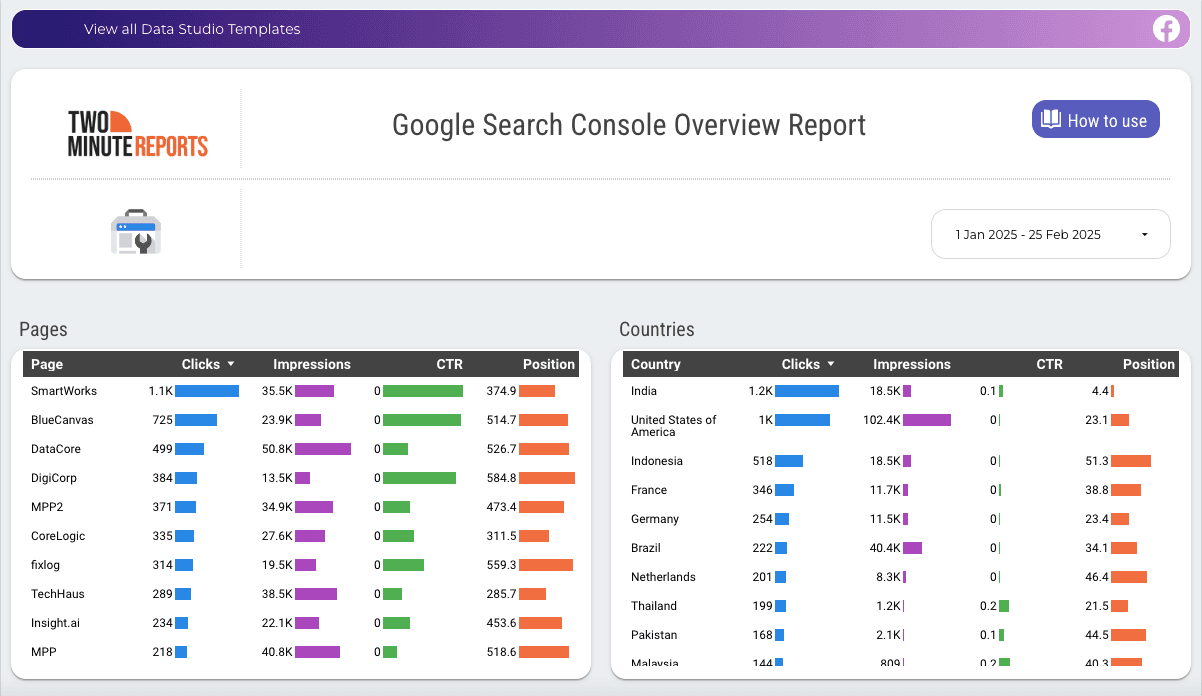The width and height of the screenshot is (1202, 696).
Task: Click 51.3 position value for Indonesia
Action: click(x=1097, y=461)
